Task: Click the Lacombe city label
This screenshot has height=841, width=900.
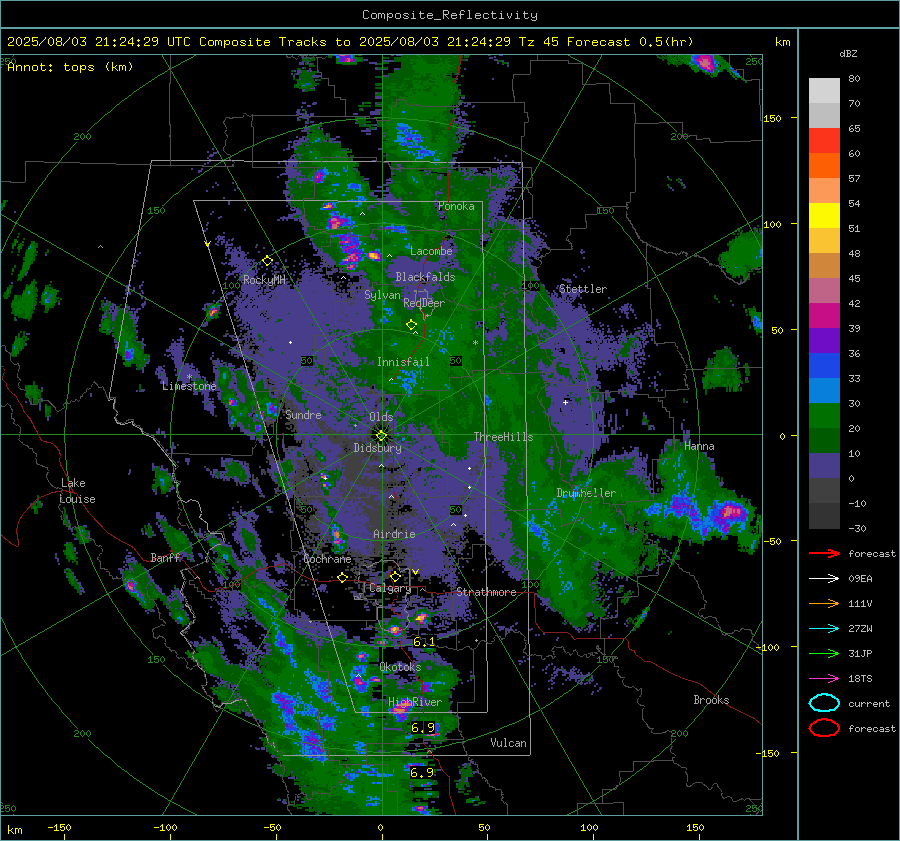Action: coord(431,251)
